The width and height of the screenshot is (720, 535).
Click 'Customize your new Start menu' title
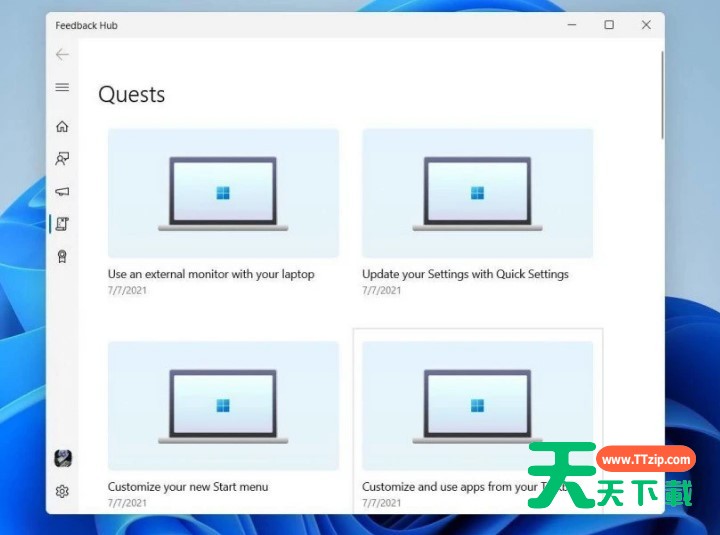click(188, 487)
